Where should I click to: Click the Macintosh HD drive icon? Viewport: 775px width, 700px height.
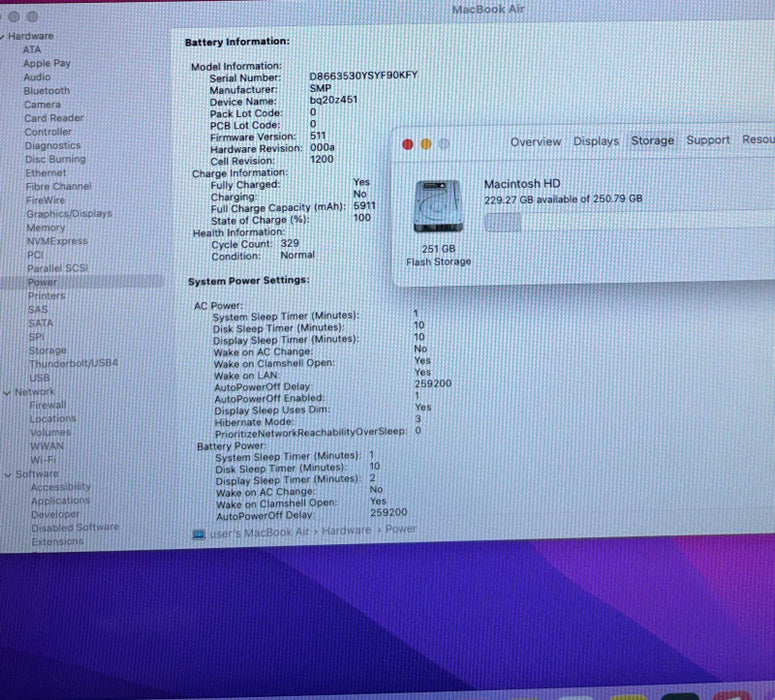tap(438, 206)
